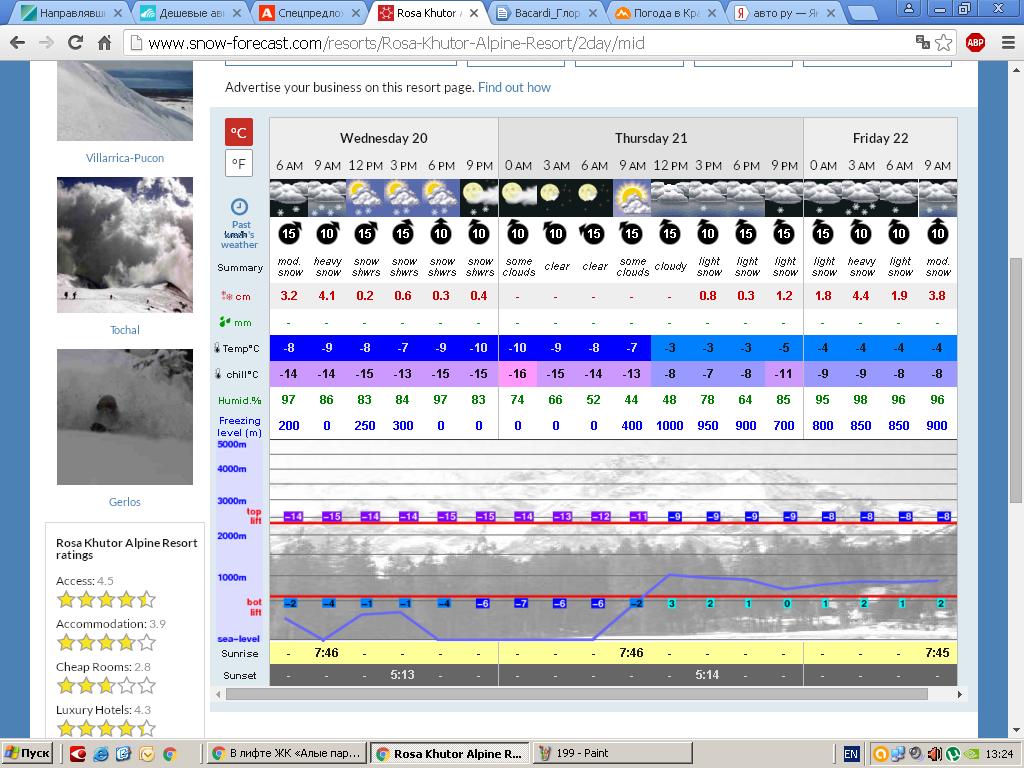This screenshot has height=768, width=1024.
Task: Click the Cheap Rooms rating stars
Action: (106, 686)
